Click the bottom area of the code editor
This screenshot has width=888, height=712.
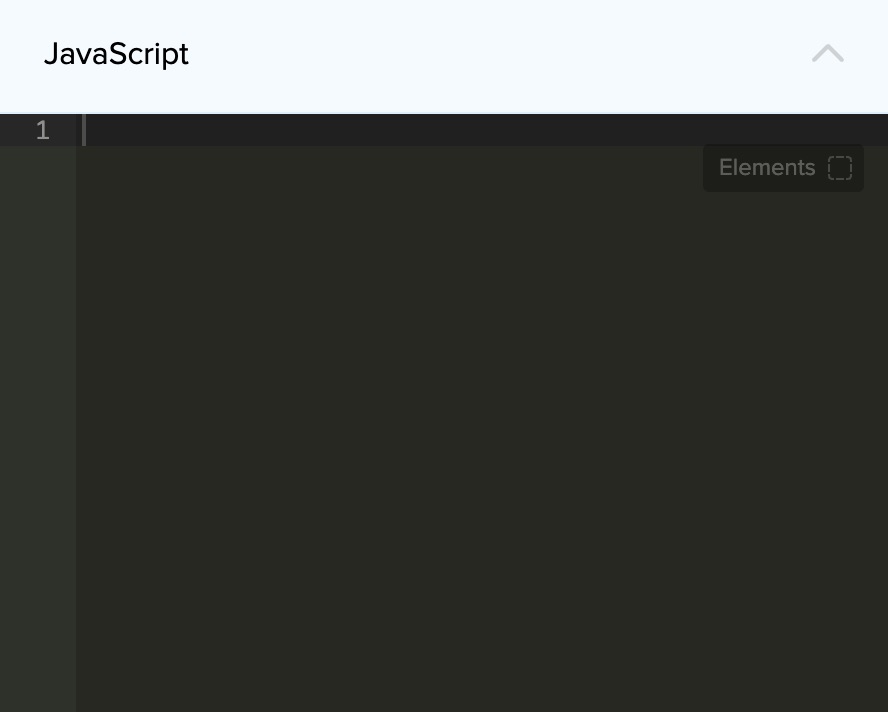click(480, 670)
